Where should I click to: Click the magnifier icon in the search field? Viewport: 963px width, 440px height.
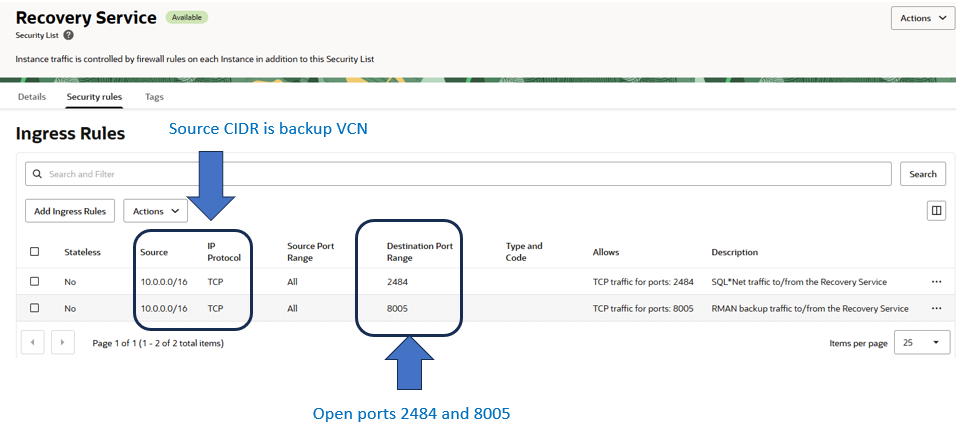pyautogui.click(x=38, y=174)
